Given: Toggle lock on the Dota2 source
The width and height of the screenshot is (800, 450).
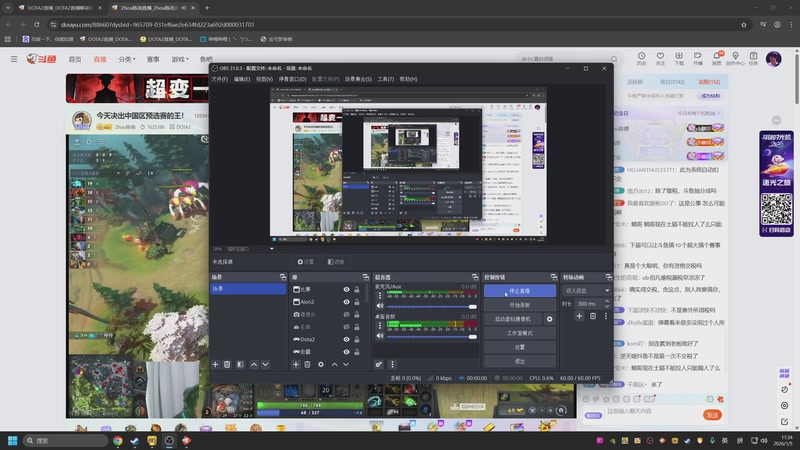Looking at the screenshot, I should point(357,339).
